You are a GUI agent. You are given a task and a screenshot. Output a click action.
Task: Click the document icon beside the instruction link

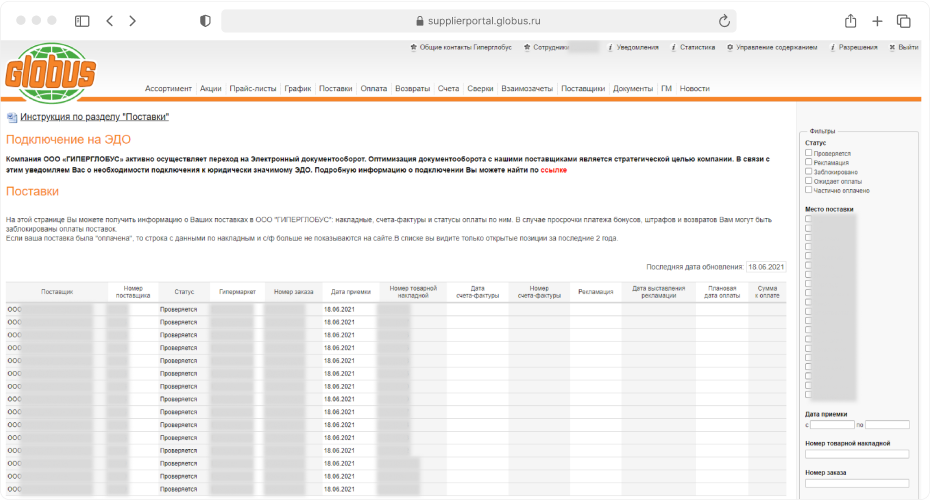point(12,117)
